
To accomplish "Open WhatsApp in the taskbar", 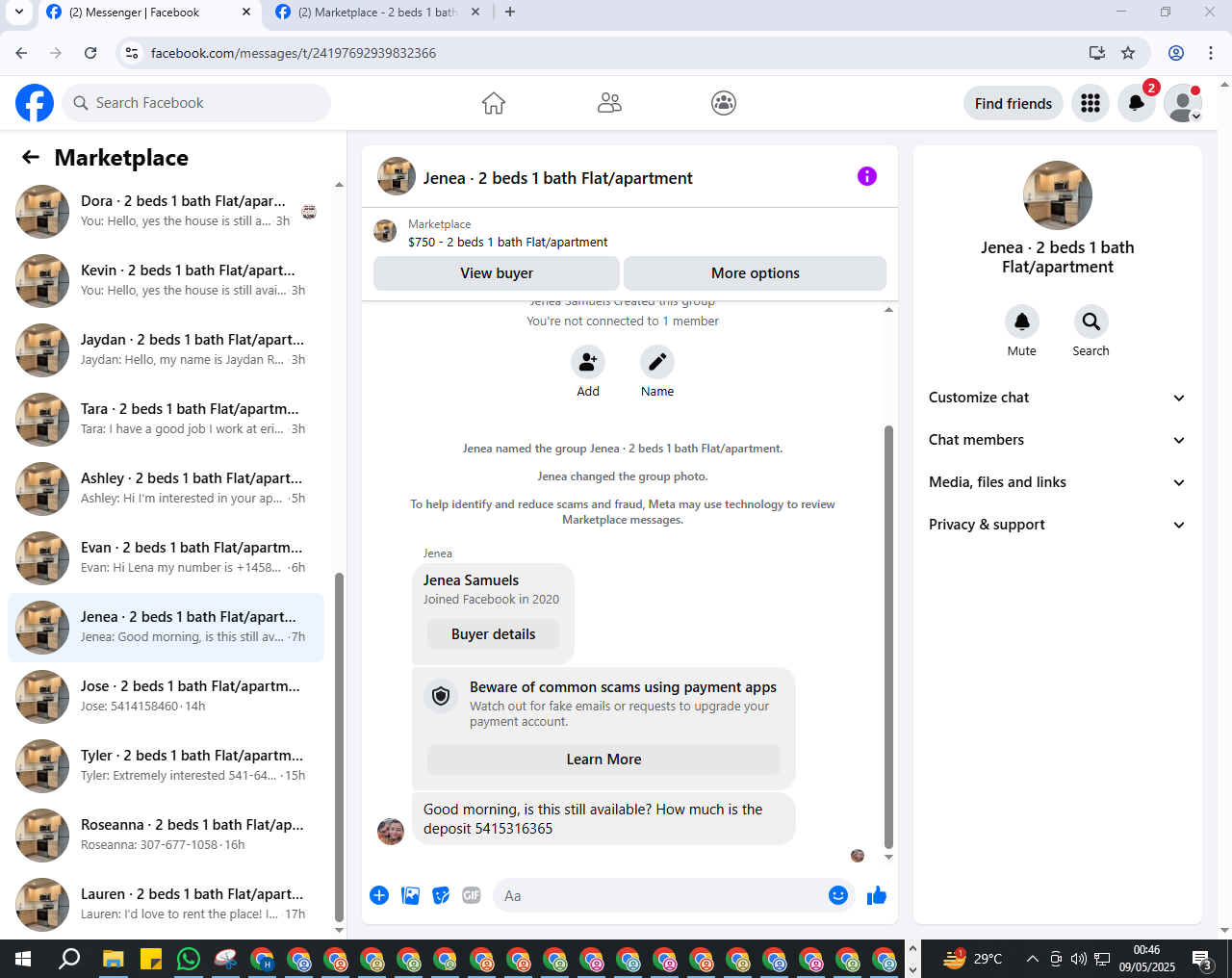I will tap(189, 959).
